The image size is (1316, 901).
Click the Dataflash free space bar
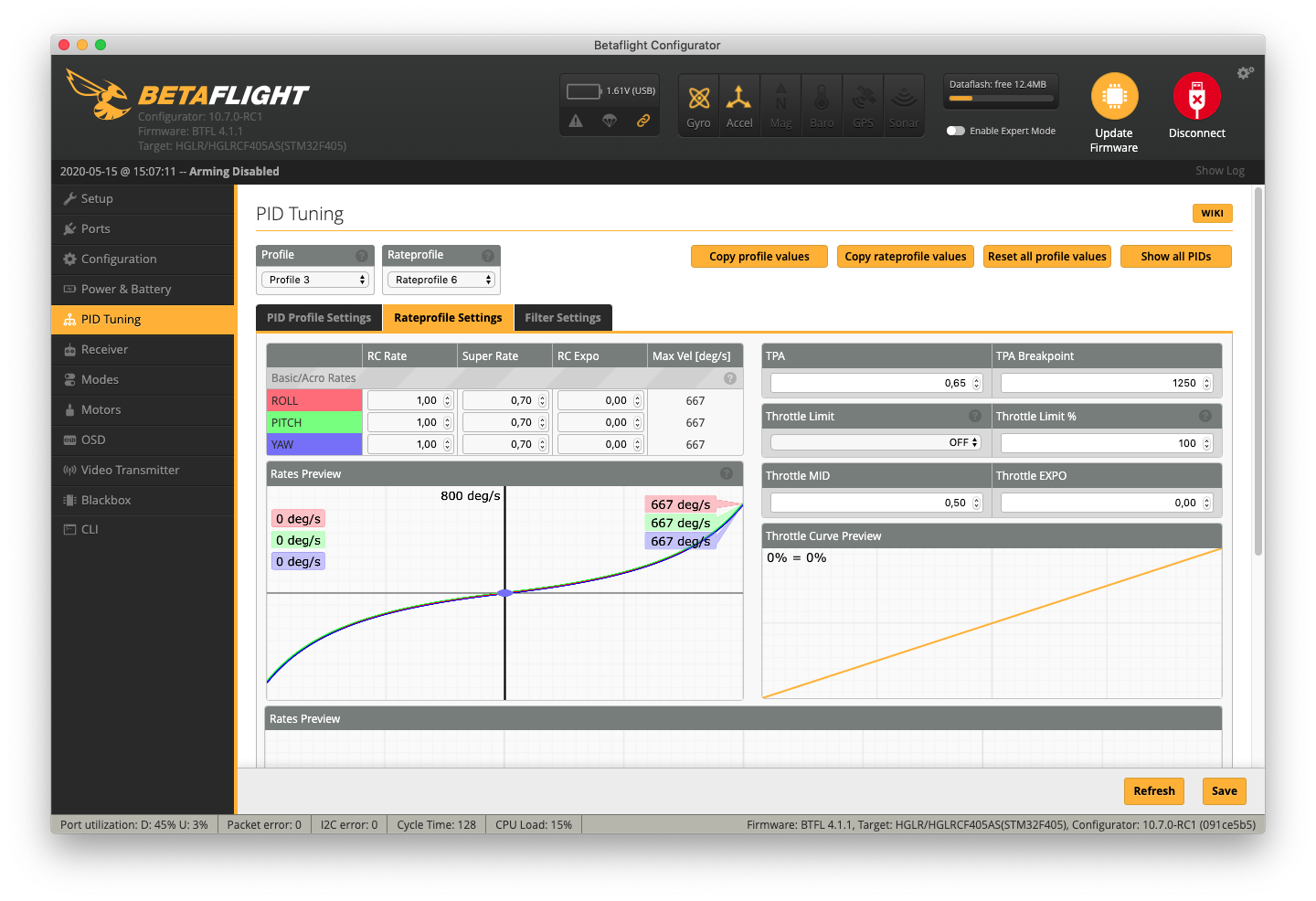tap(1002, 98)
